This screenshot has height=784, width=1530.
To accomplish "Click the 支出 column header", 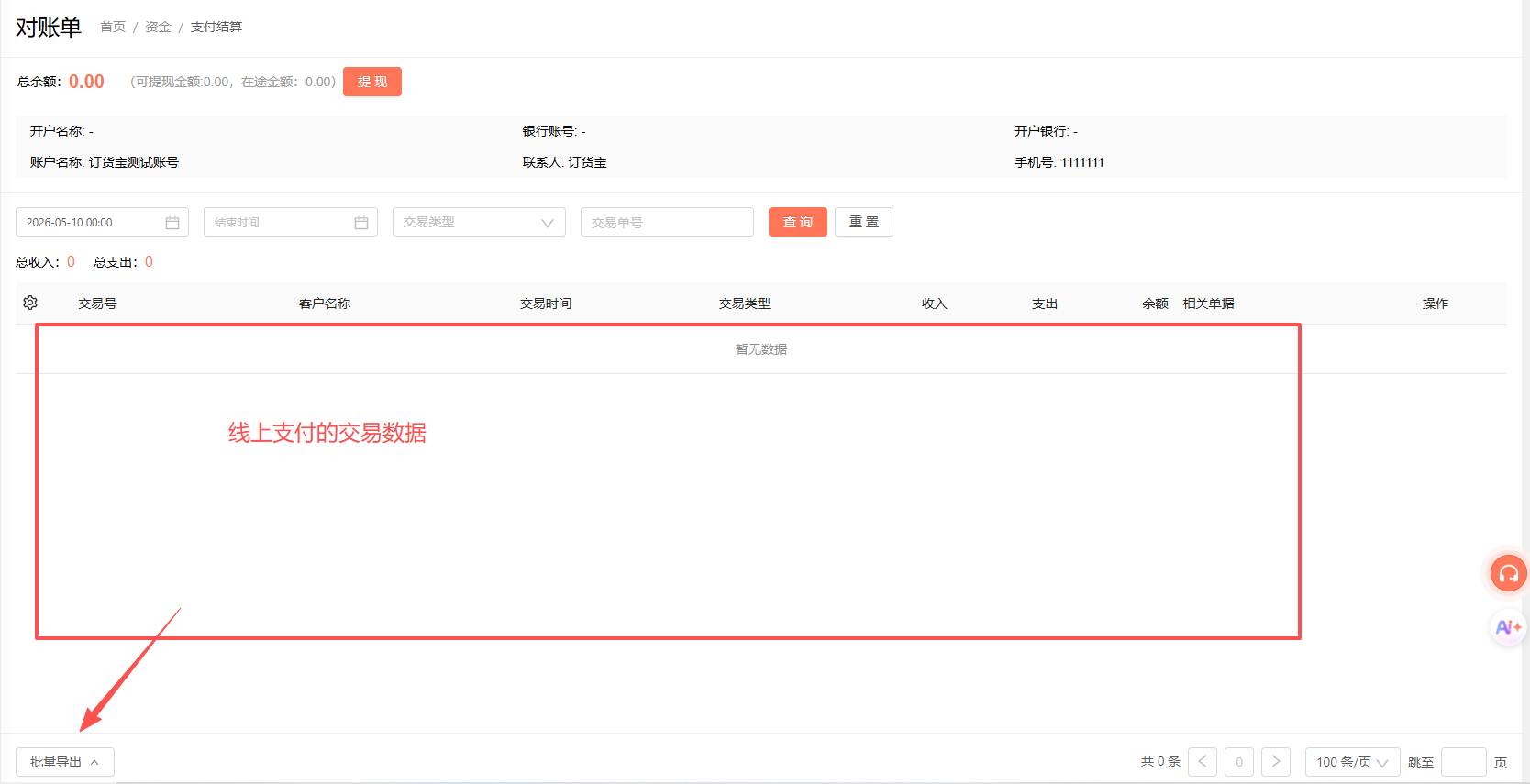I will coord(1045,304).
